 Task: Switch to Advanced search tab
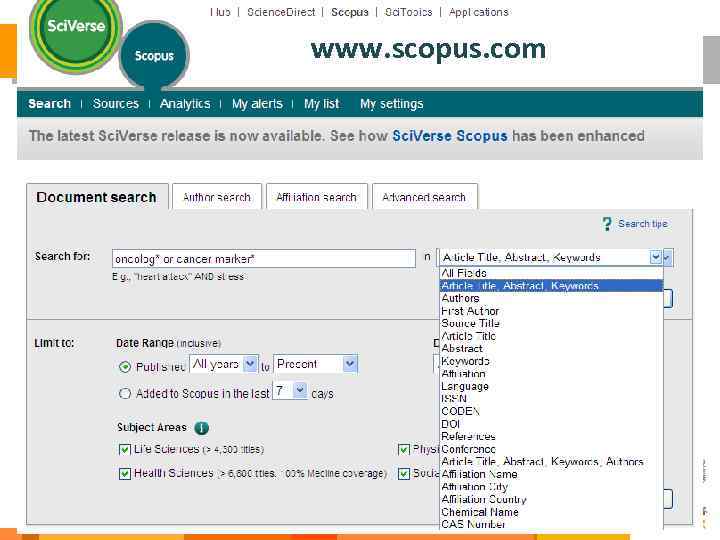tap(424, 197)
